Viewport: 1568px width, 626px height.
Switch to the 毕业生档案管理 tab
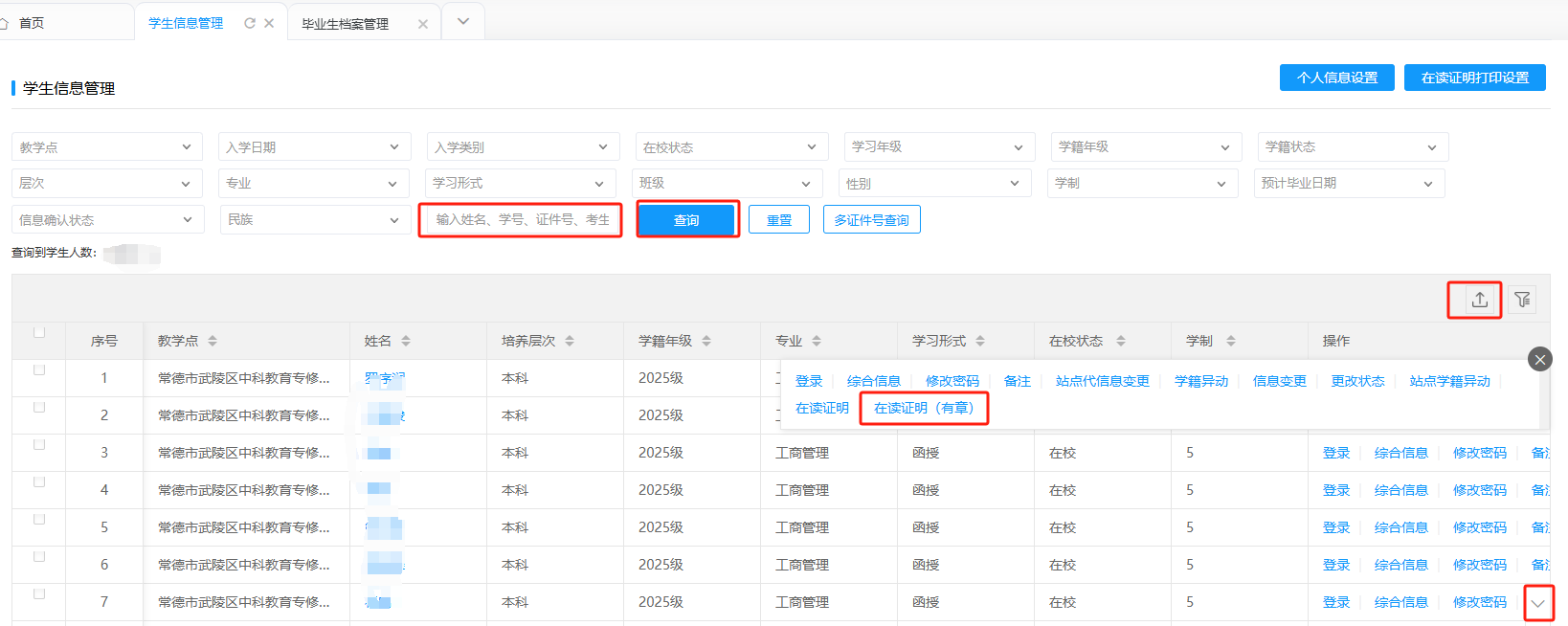click(x=346, y=24)
